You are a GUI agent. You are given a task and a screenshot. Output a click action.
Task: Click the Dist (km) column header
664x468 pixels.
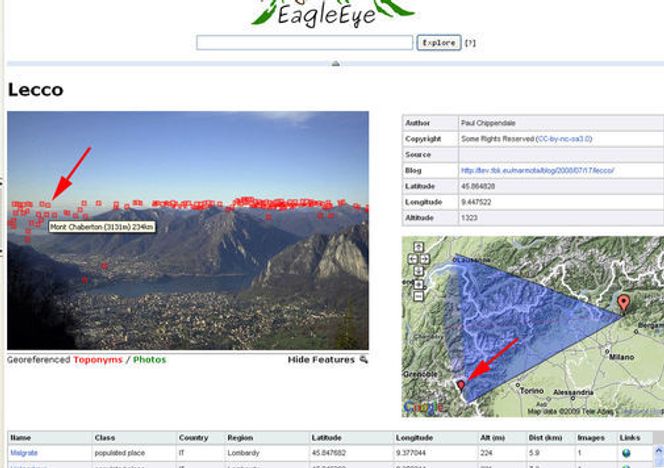point(545,438)
